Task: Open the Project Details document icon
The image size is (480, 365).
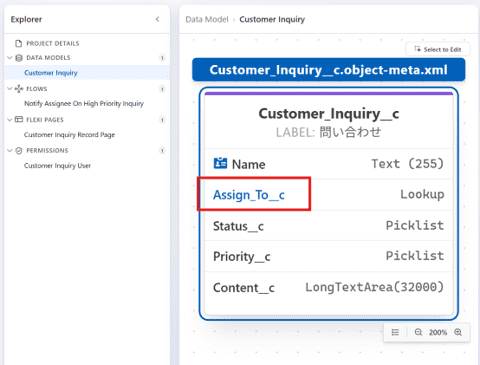Action: (x=19, y=43)
